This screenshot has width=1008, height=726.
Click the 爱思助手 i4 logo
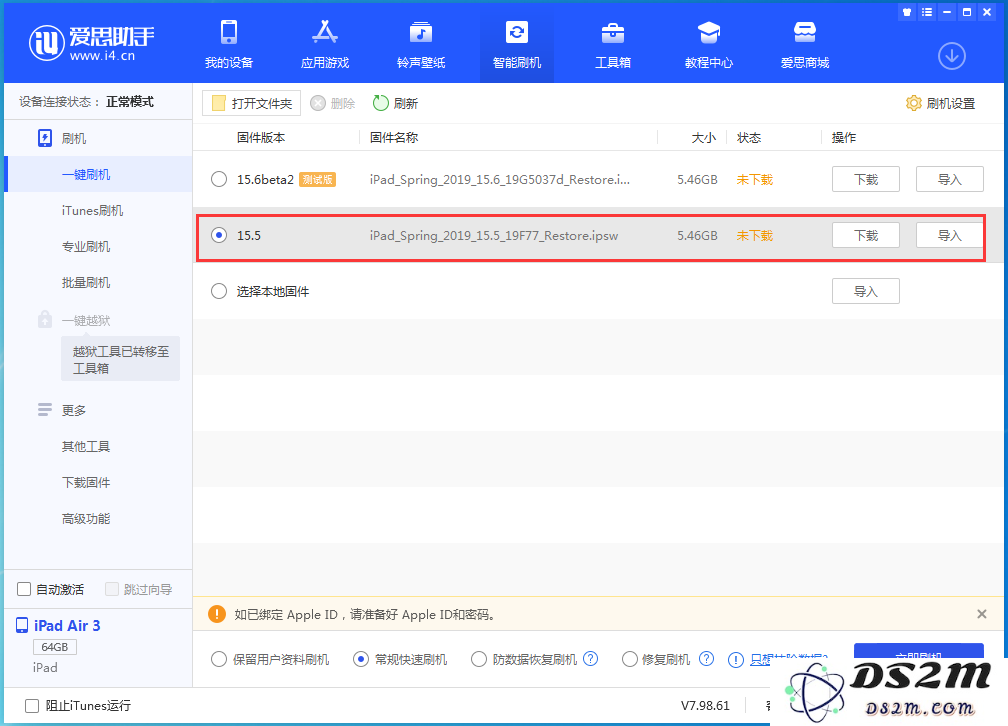coord(91,43)
